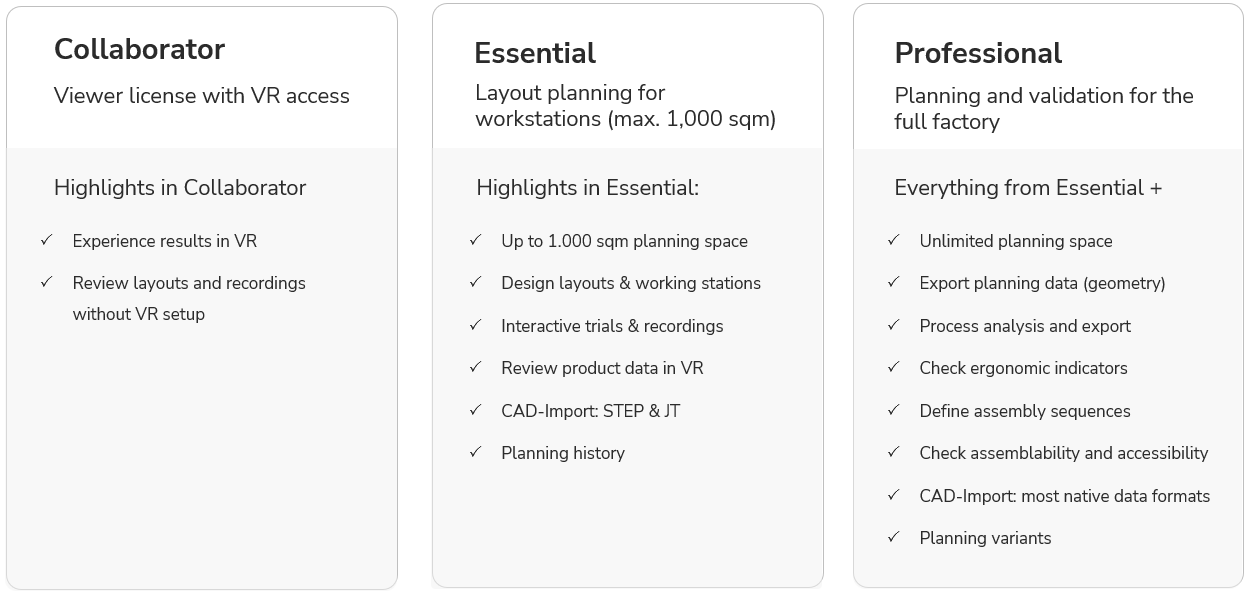
Task: Click checkmark next to Check ergonomic indicators
Action: point(893,367)
